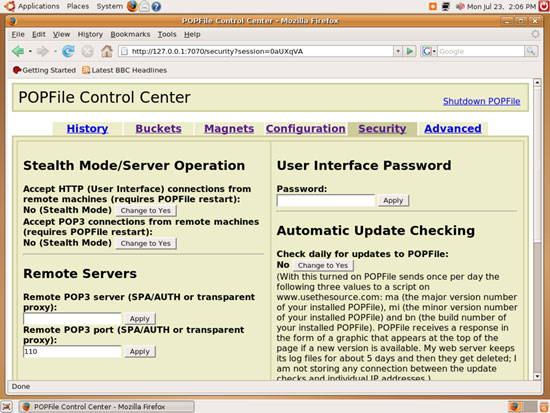Open the search engine chooser dropdown arrow
This screenshot has height=413, width=550.
(434, 51)
